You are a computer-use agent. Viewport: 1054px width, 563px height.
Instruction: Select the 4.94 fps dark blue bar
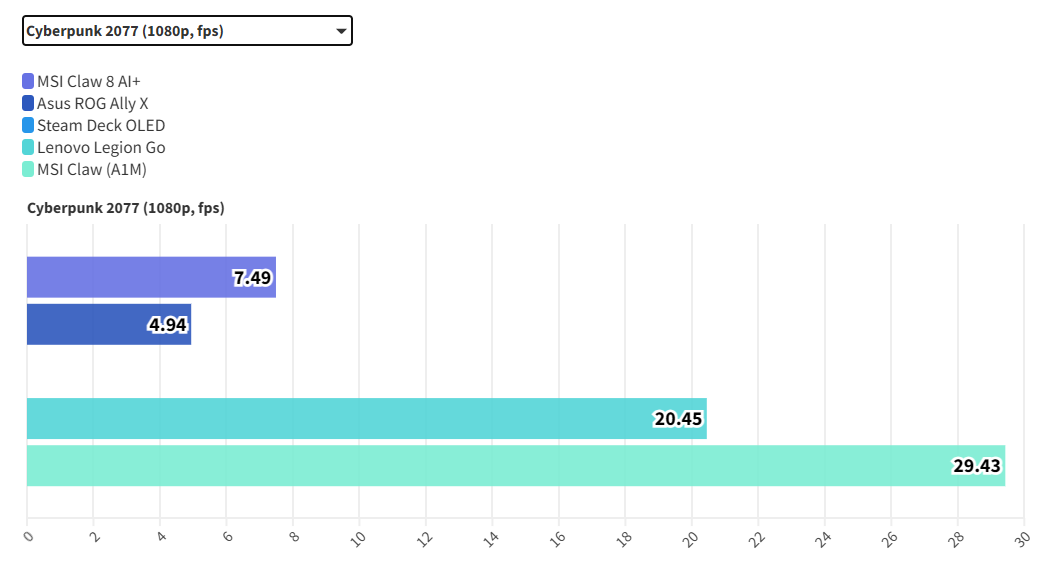pos(88,324)
